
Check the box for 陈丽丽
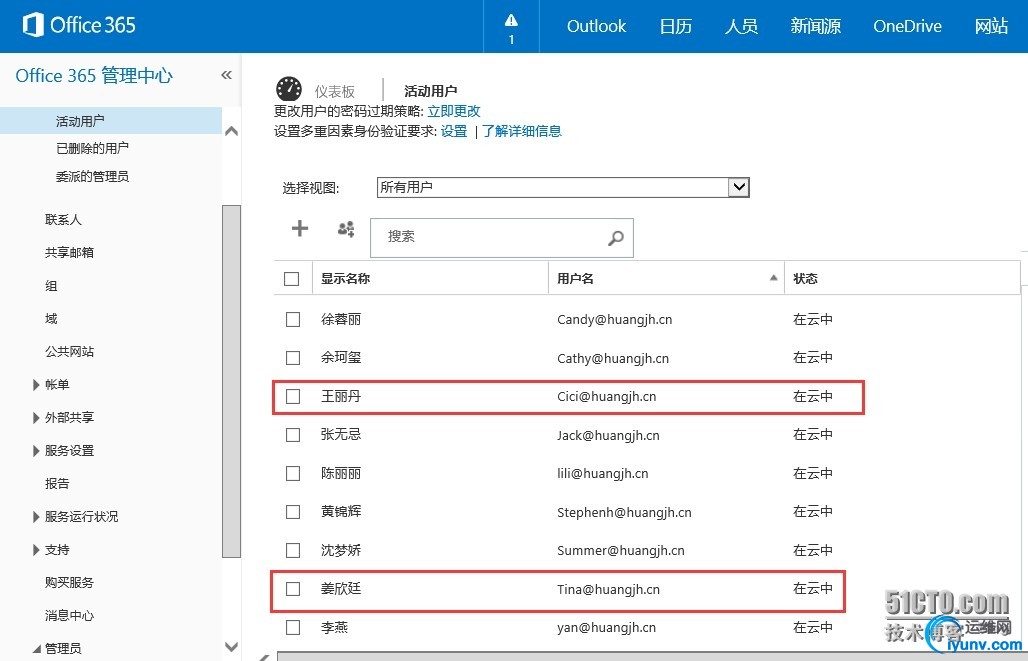pos(293,473)
